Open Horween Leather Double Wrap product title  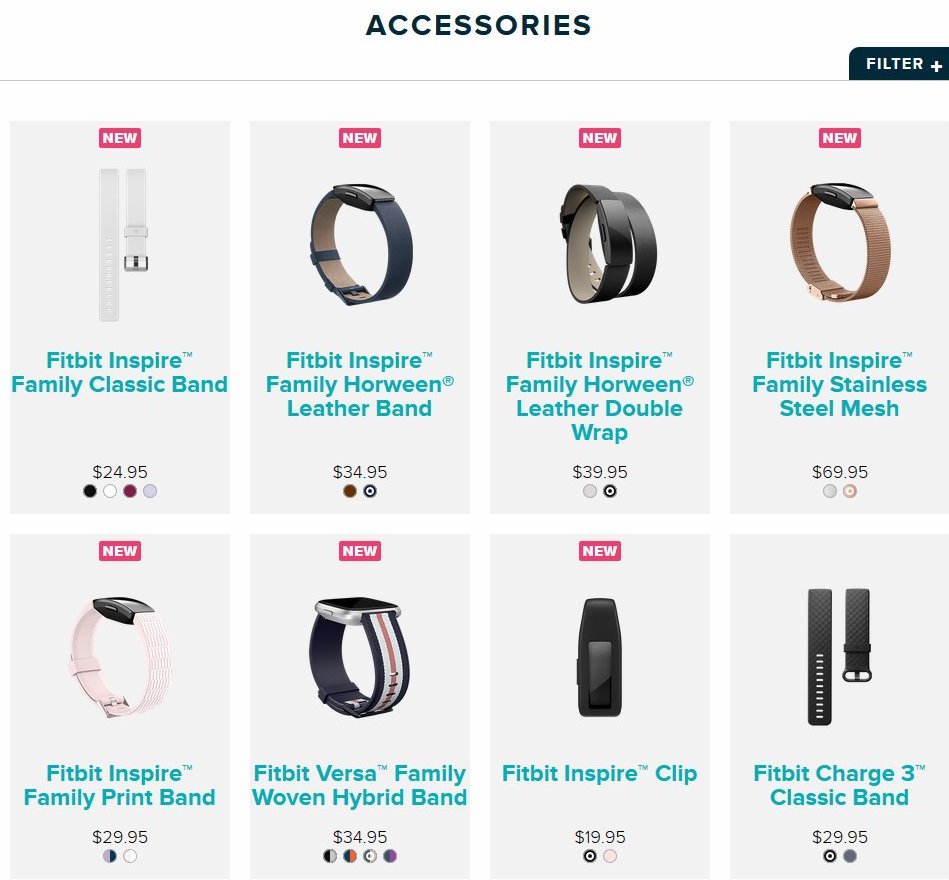(600, 396)
